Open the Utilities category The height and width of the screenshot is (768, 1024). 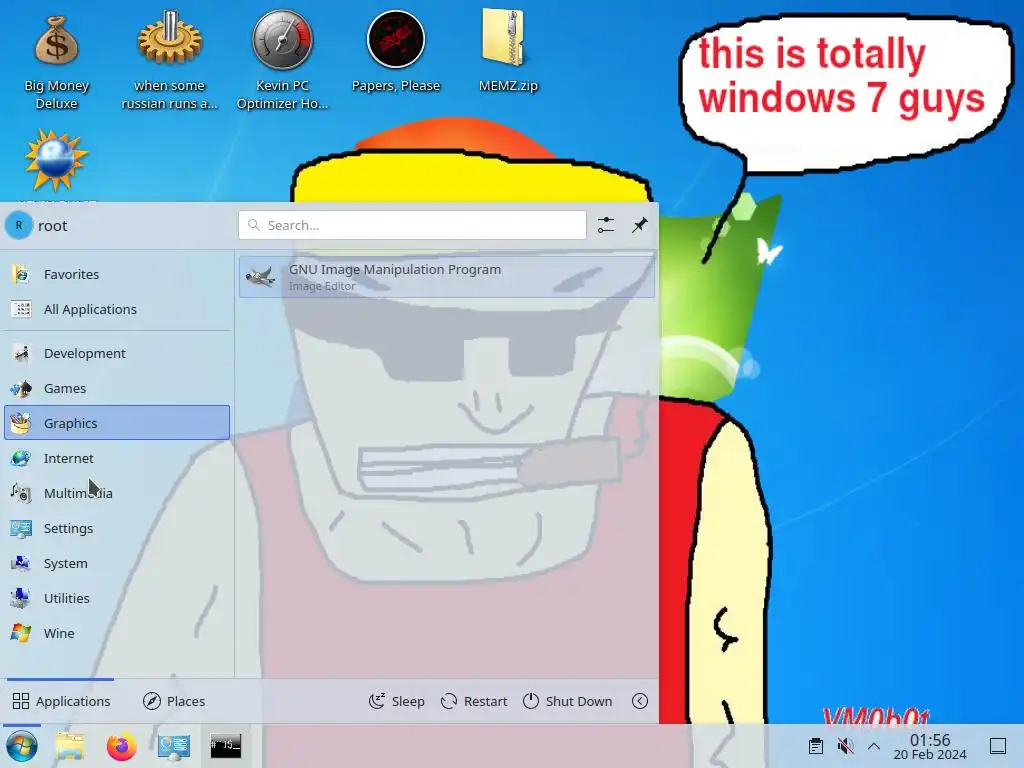(x=117, y=598)
